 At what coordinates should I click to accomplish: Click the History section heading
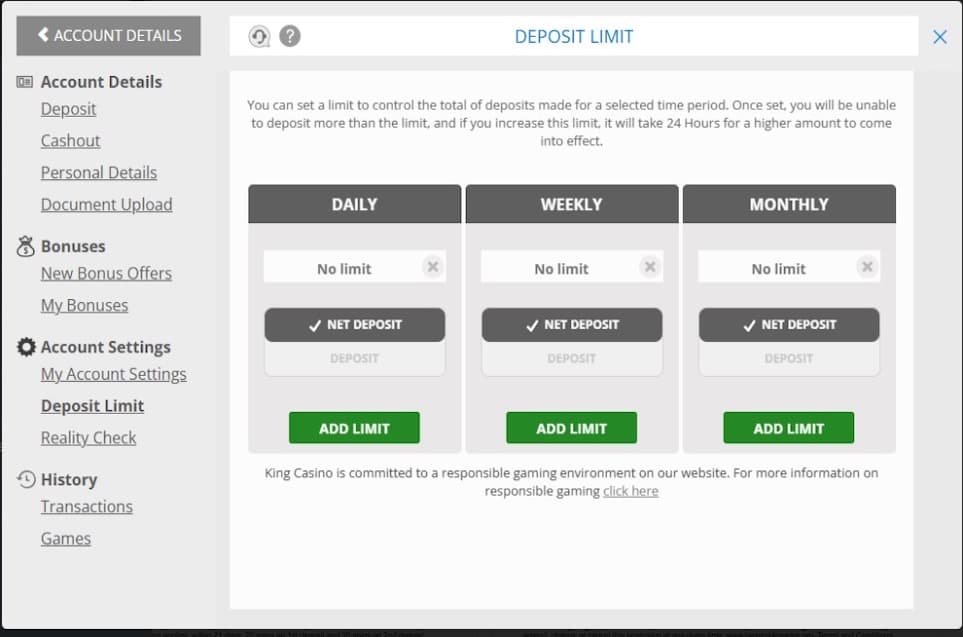69,480
